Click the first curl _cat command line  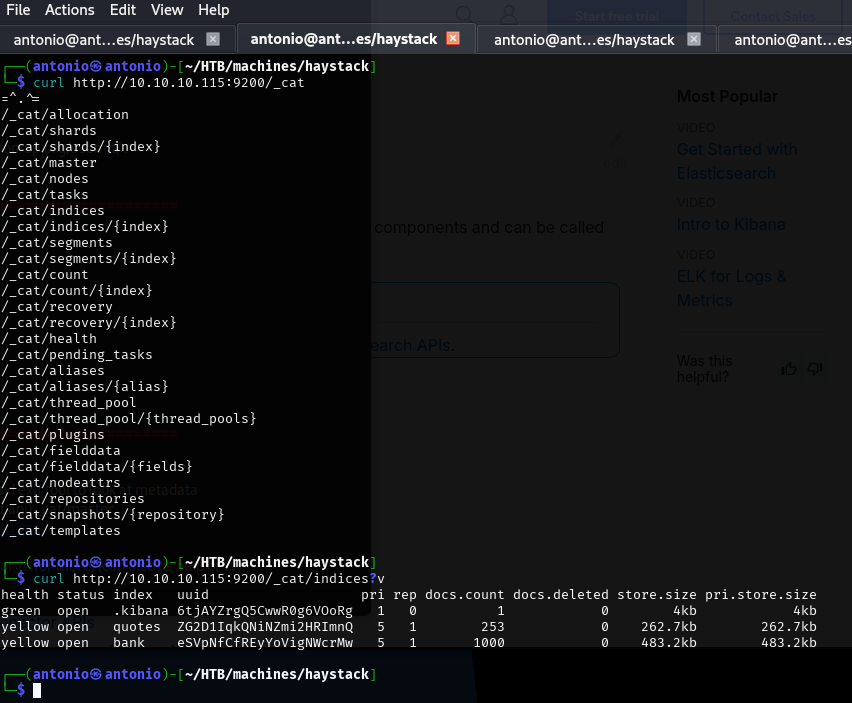click(168, 83)
